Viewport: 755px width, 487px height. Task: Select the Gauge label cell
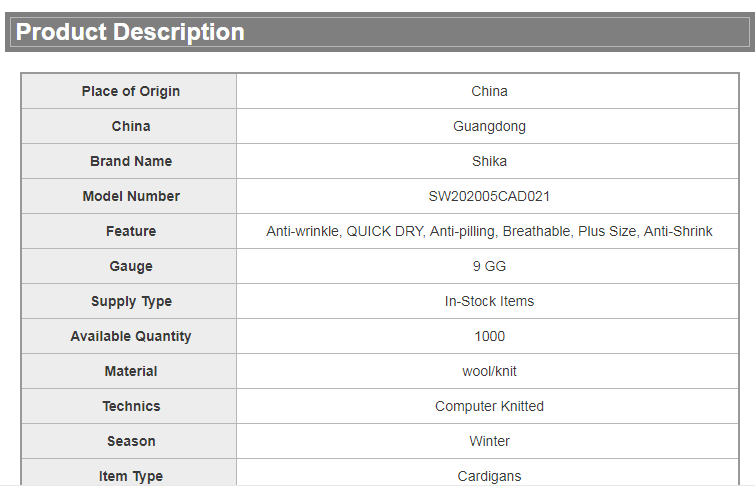tap(129, 266)
